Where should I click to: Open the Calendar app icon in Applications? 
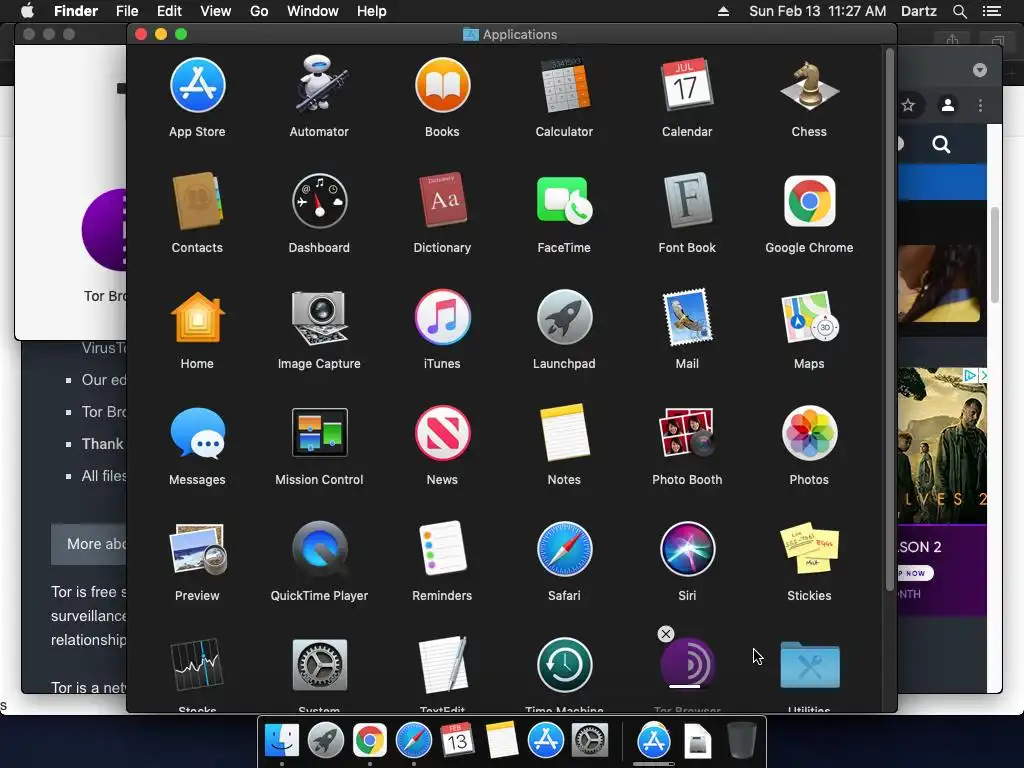tap(687, 85)
